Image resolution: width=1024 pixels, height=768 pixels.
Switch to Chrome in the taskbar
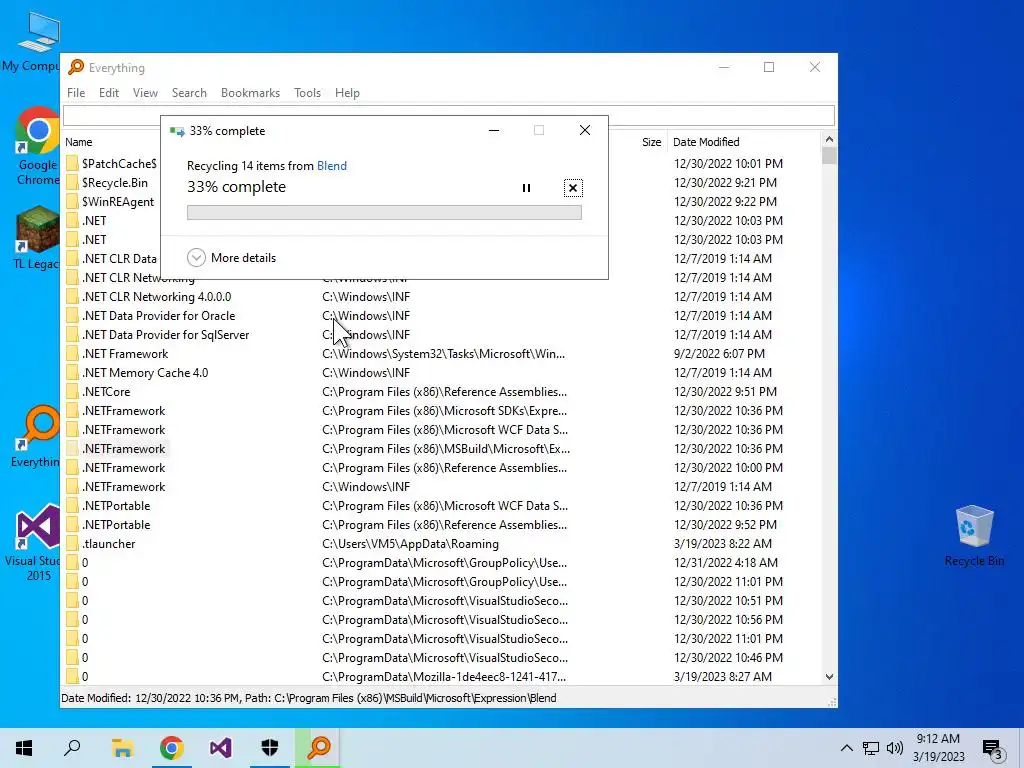coord(171,748)
